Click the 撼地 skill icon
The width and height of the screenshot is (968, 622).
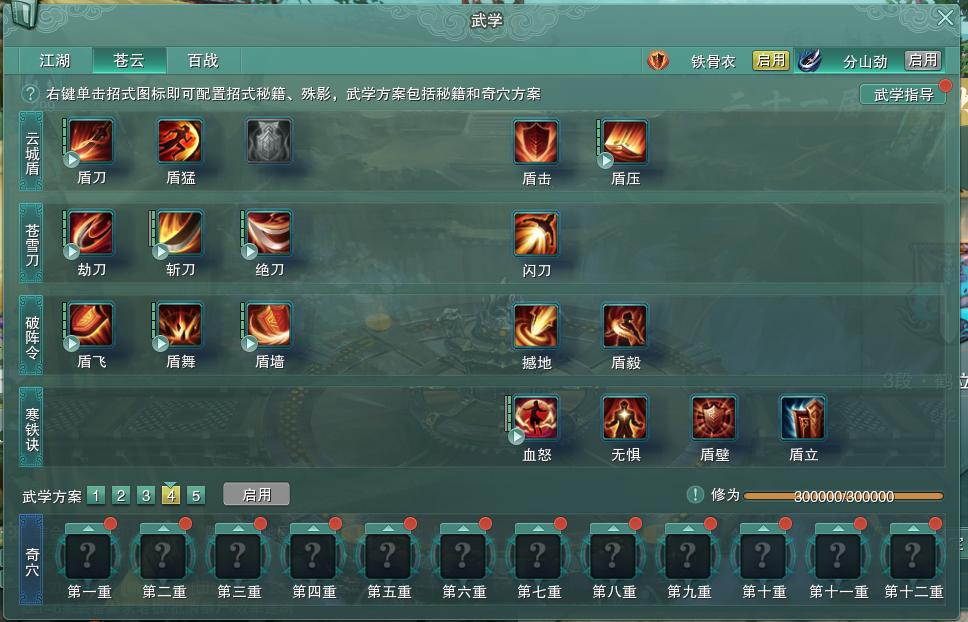pyautogui.click(x=536, y=326)
